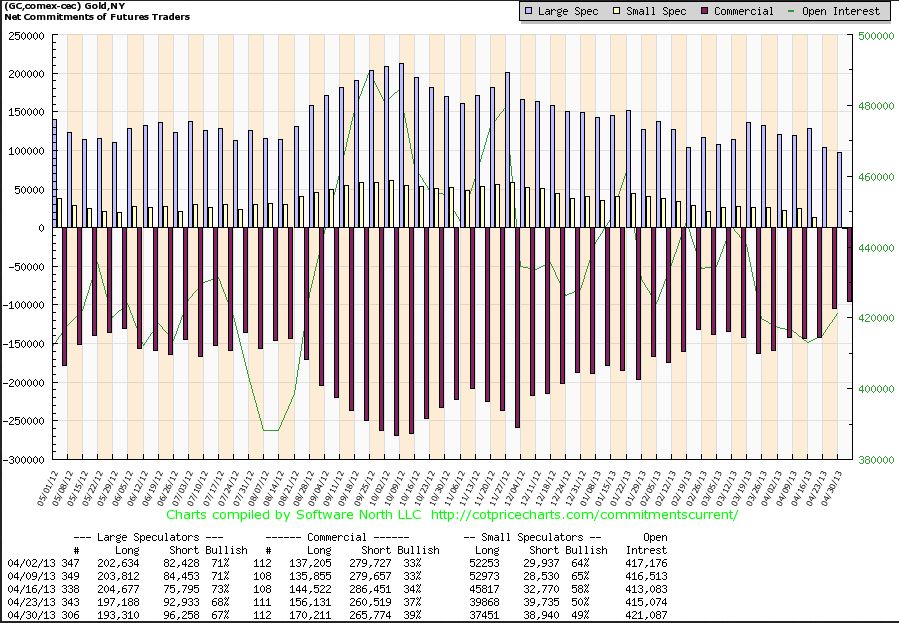The width and height of the screenshot is (899, 623).
Task: Click the right axis label 460000
Action: pos(876,177)
